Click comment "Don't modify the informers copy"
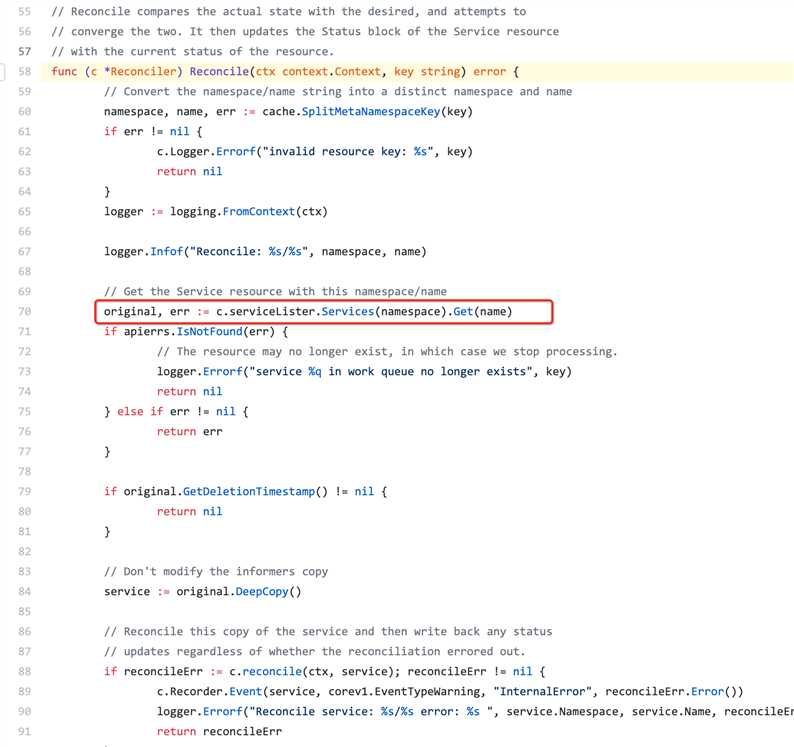The height and width of the screenshot is (747, 794). tap(216, 572)
